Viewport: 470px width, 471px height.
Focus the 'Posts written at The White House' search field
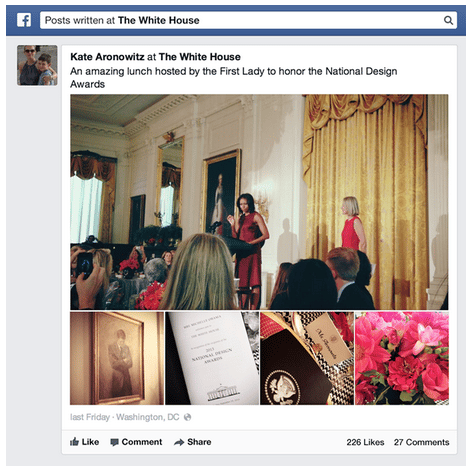(248, 20)
